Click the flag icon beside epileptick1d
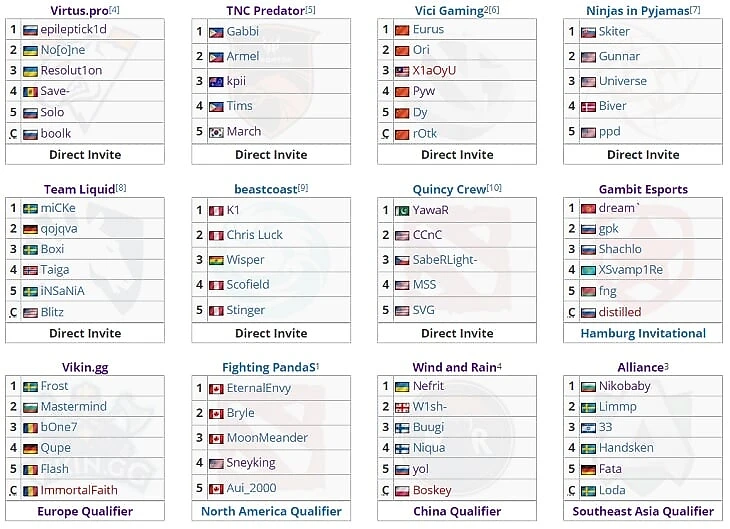 (30, 30)
